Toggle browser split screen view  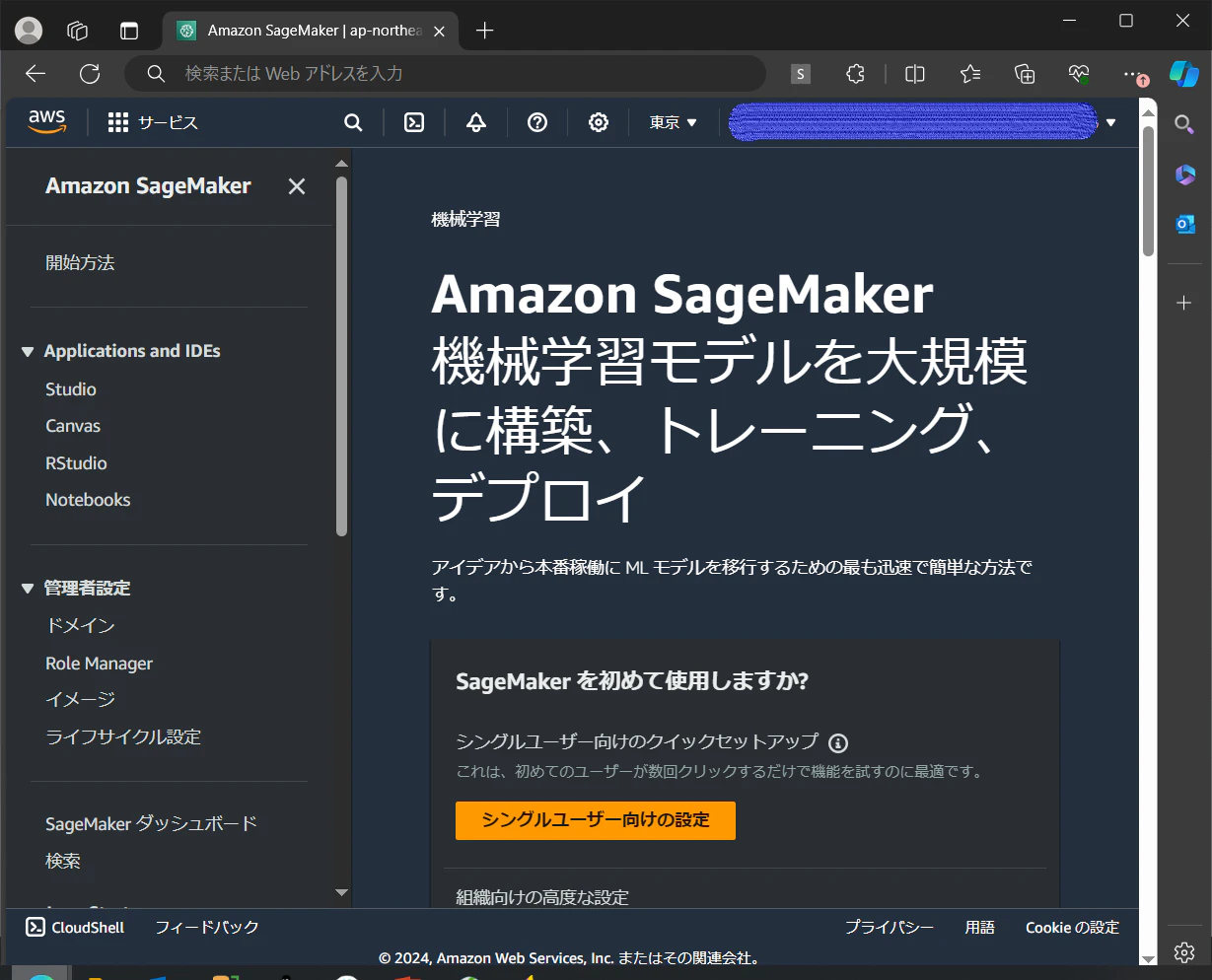915,74
